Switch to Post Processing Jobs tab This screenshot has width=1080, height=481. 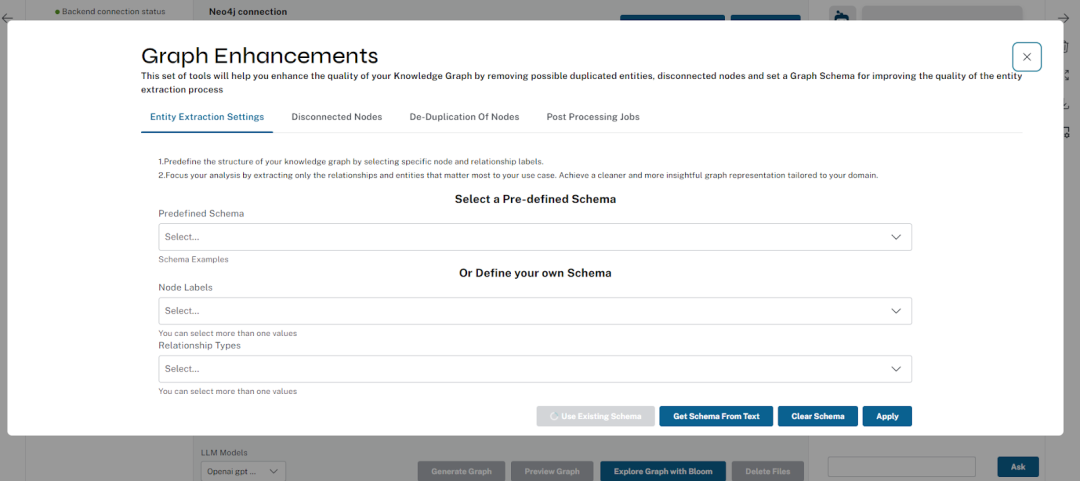[x=593, y=117]
